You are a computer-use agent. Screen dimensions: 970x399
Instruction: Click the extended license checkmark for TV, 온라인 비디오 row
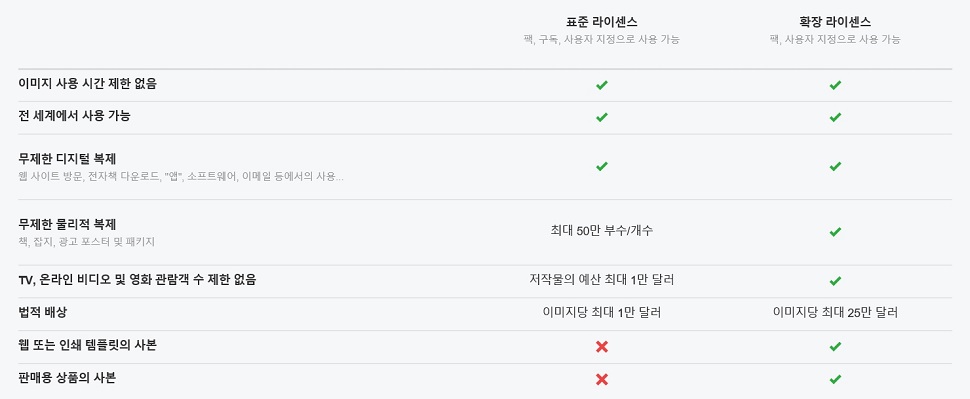835,281
